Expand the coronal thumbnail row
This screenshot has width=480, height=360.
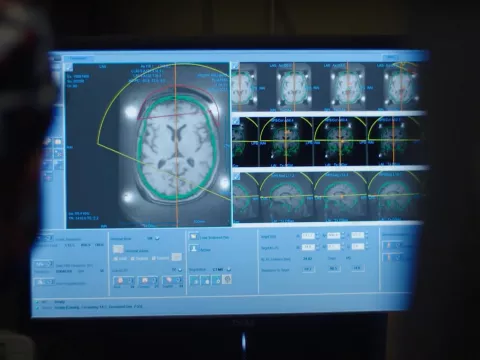click(236, 121)
